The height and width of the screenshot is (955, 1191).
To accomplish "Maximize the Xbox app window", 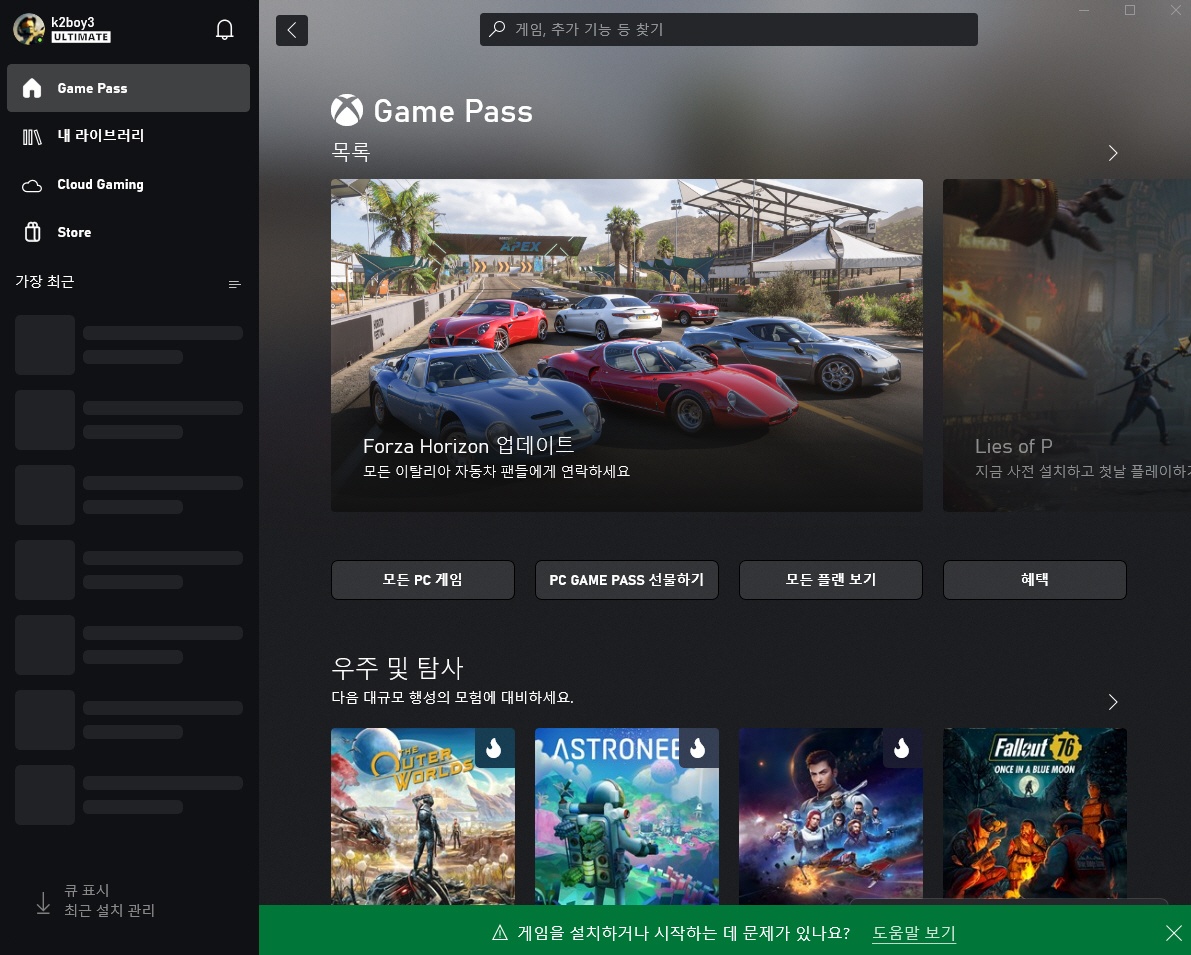I will coord(1129,10).
